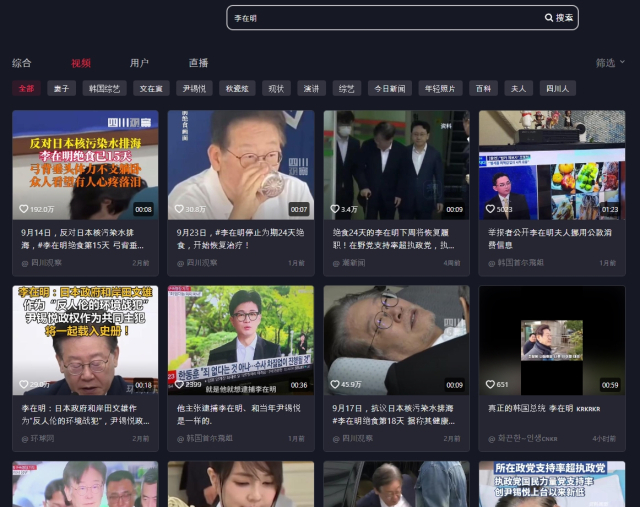This screenshot has height=507, width=640.
Task: Choose the 年轻照片 filter chip
Action: coord(440,88)
